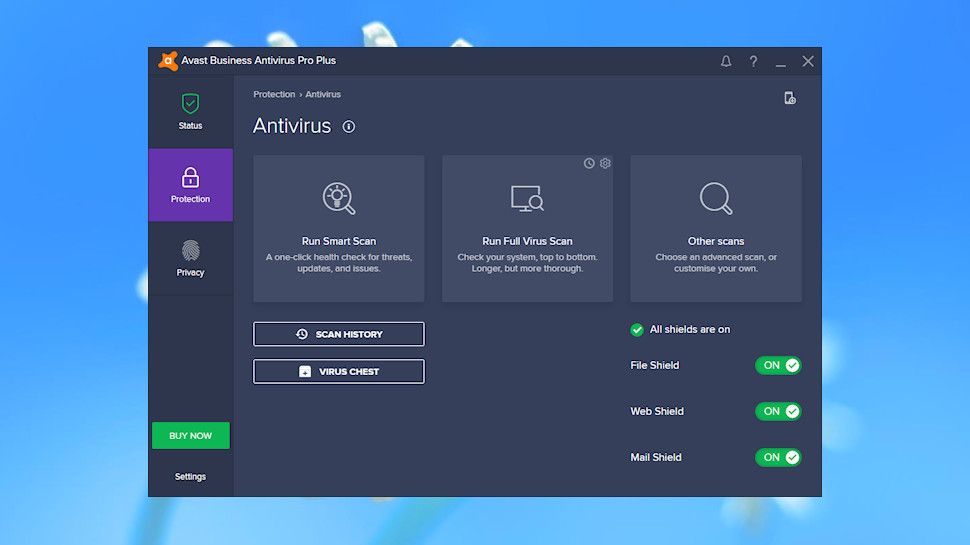The width and height of the screenshot is (970, 545).
Task: Open the Status tab in sidebar
Action: pos(191,112)
